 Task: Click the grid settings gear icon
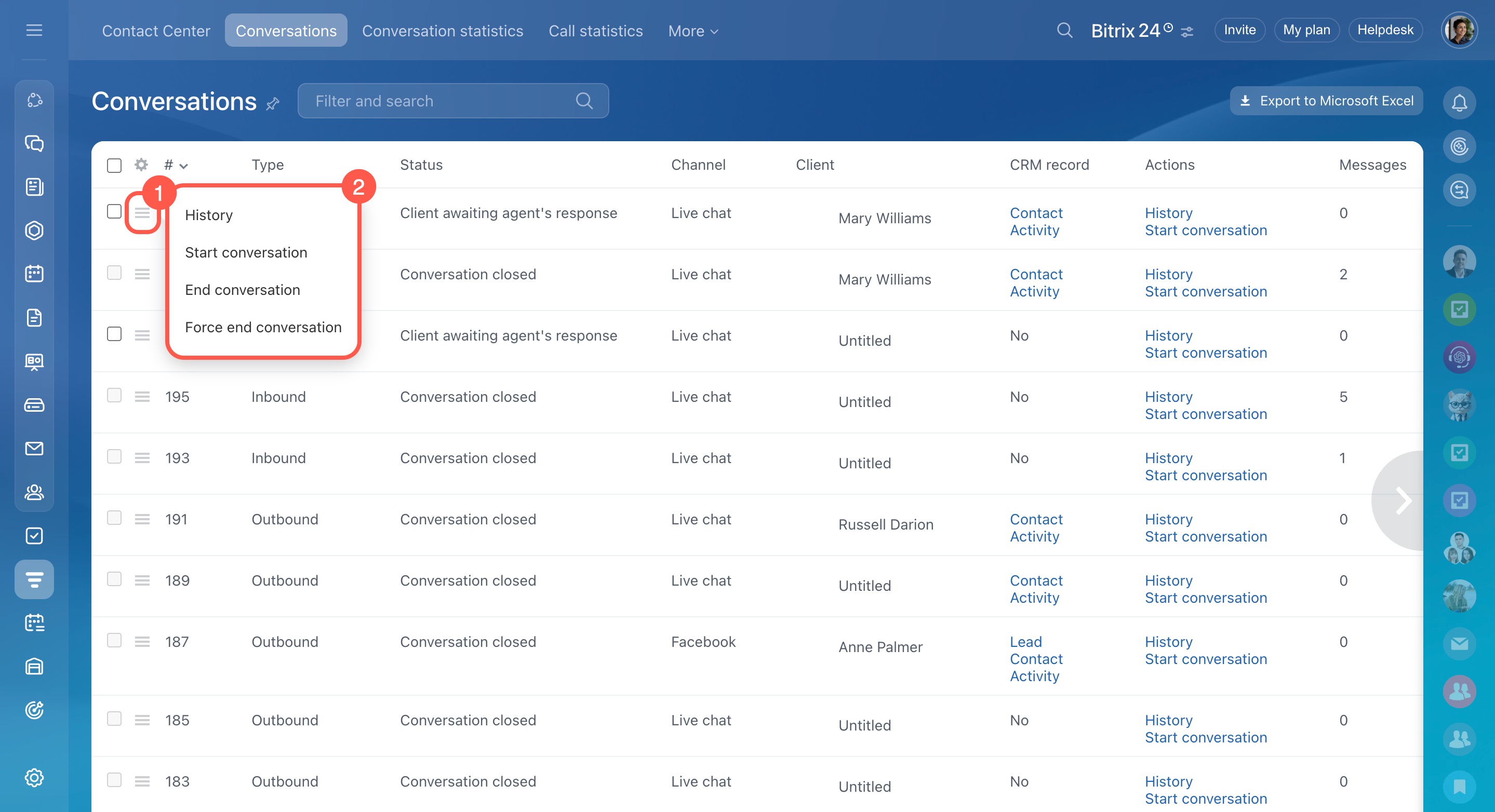pos(141,165)
